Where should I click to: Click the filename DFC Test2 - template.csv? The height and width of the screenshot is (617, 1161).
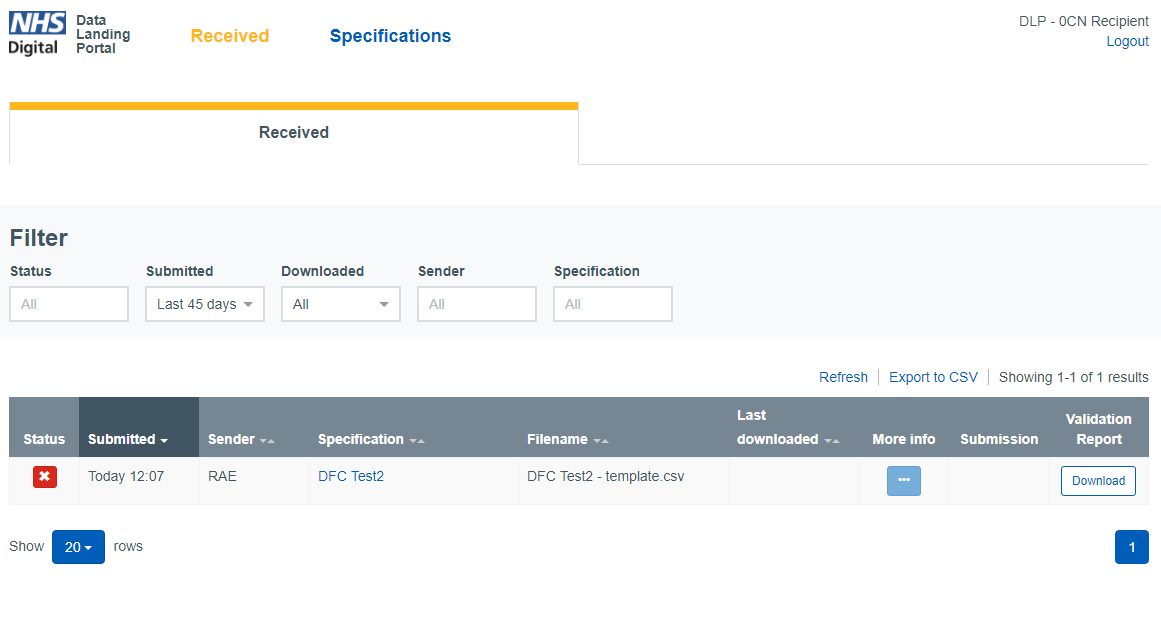[x=606, y=476]
